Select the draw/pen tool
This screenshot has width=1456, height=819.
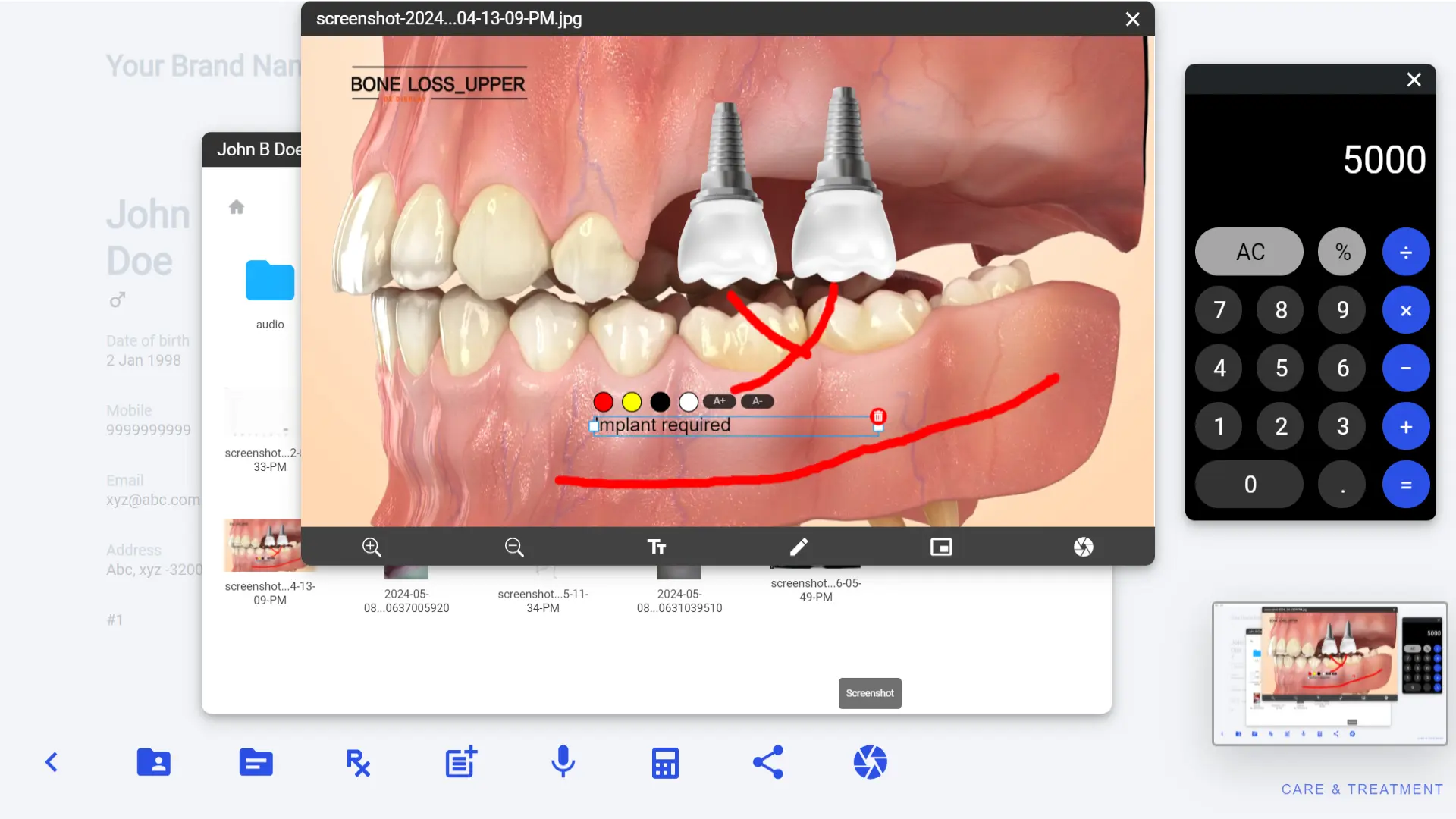tap(799, 546)
